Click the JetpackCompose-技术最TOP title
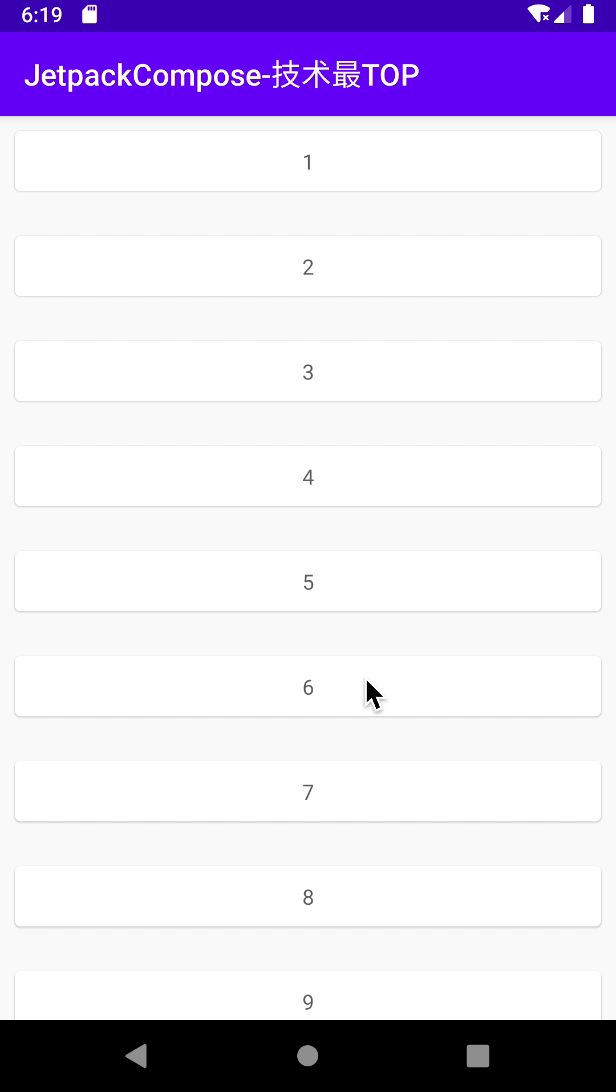Image resolution: width=616 pixels, height=1092 pixels. (x=221, y=75)
